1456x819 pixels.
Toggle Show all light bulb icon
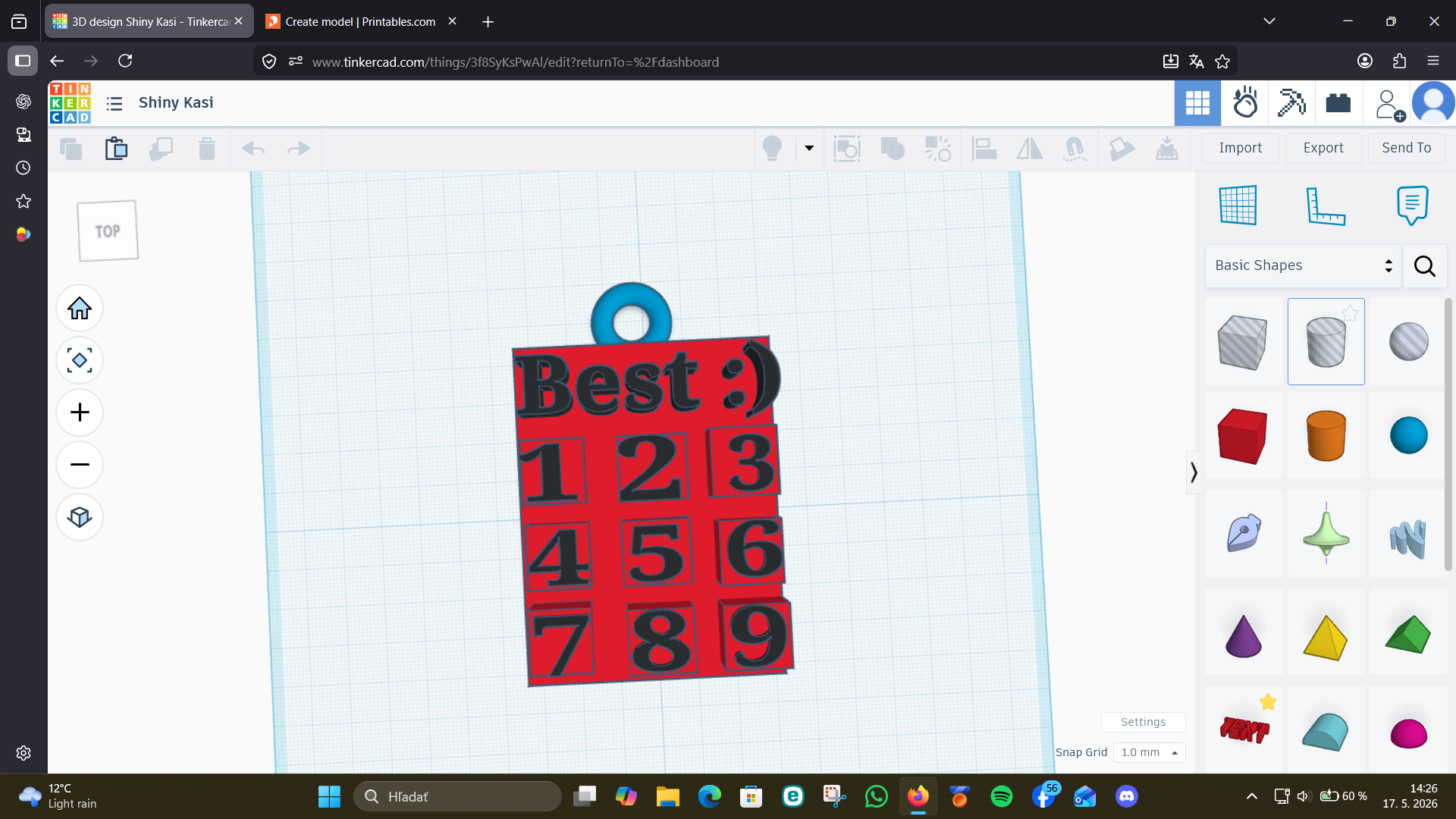772,149
